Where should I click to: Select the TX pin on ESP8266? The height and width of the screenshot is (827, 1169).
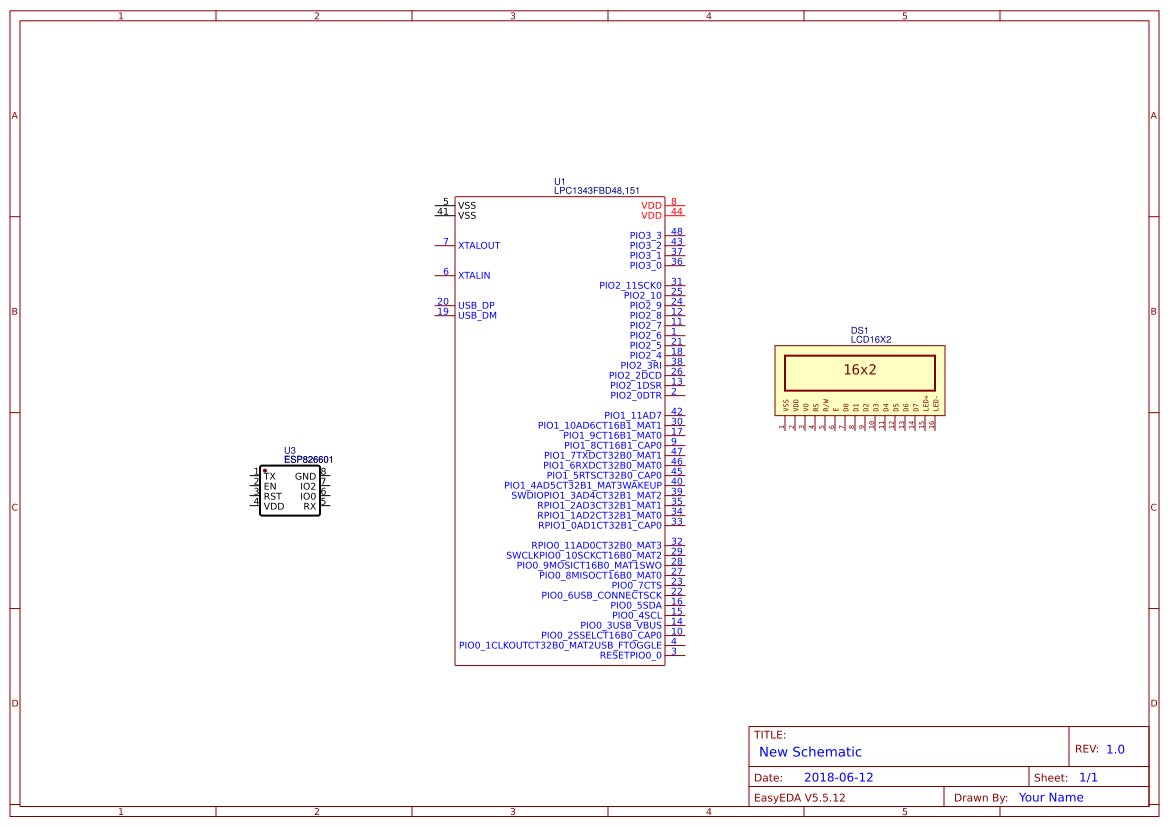(x=269, y=476)
